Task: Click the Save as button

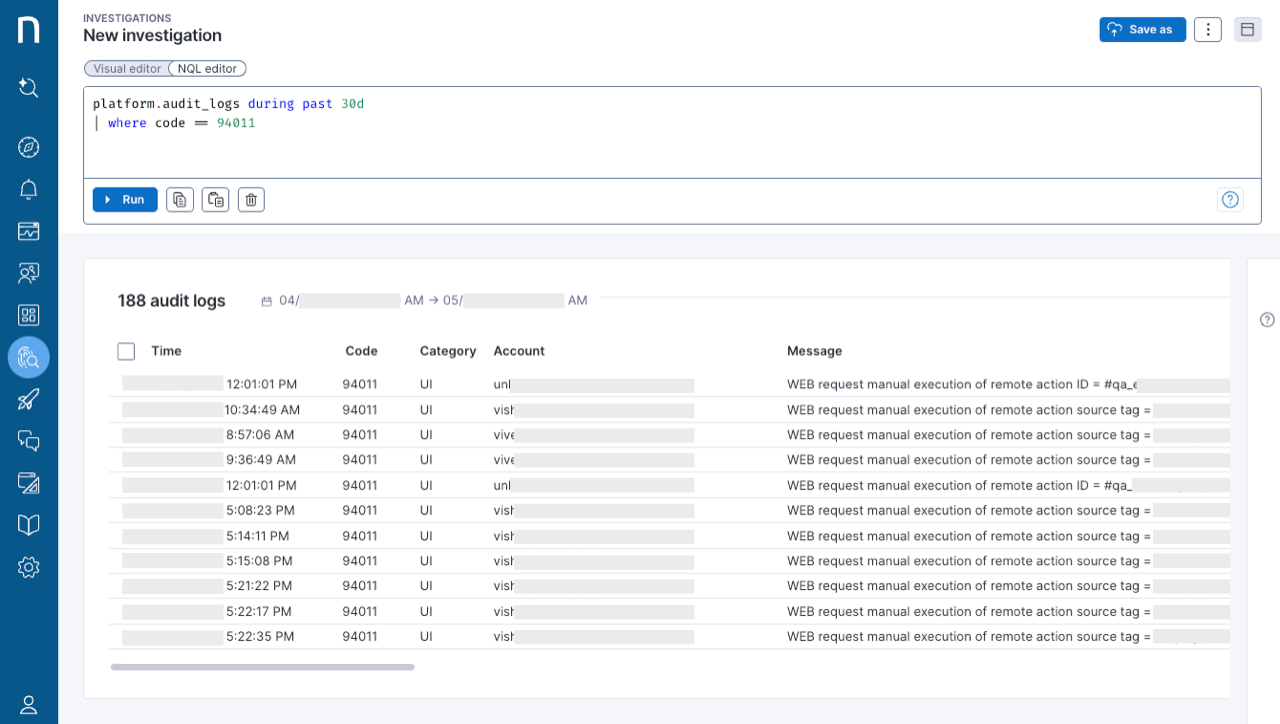Action: 1142,29
